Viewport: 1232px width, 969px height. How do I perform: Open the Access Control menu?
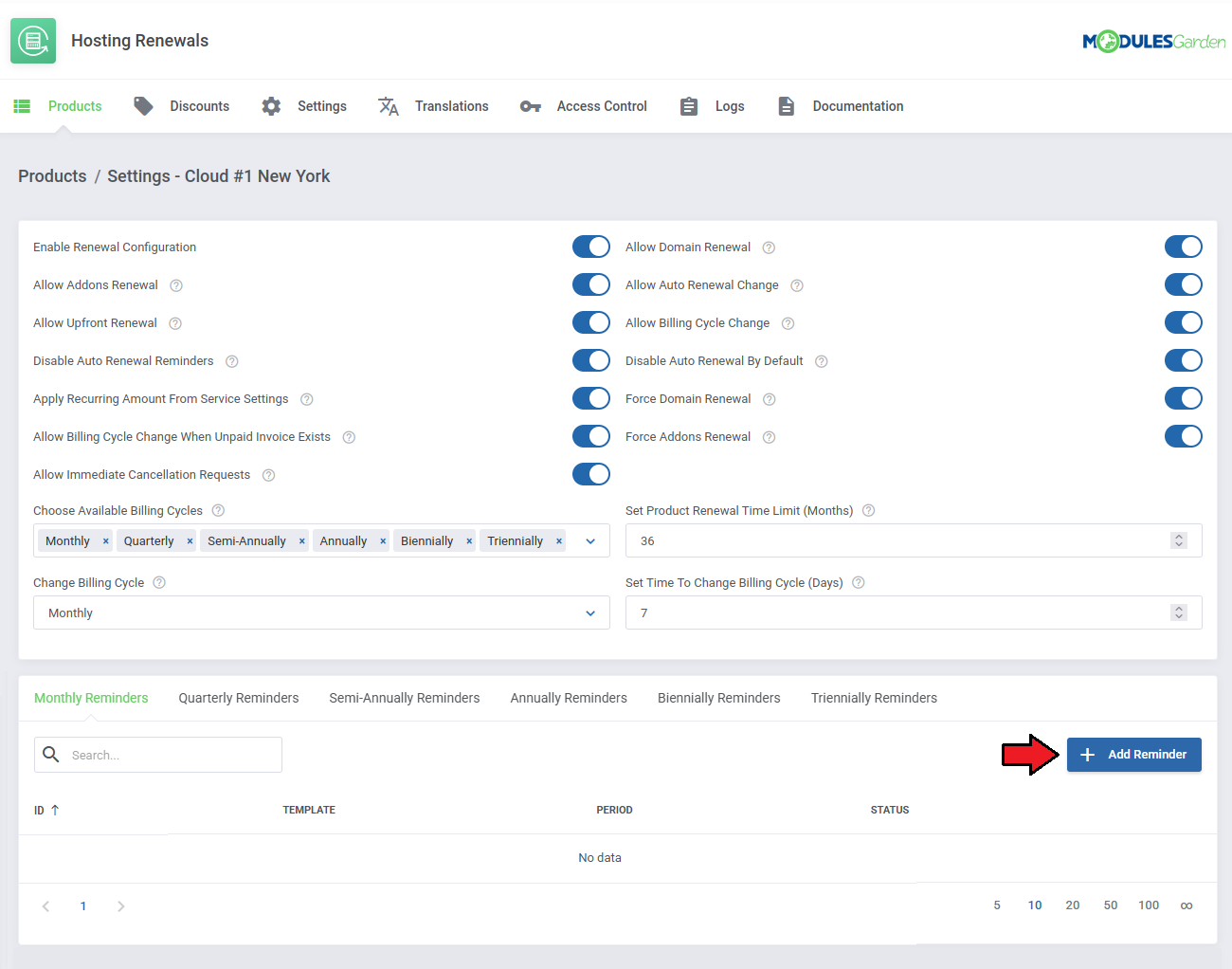click(583, 106)
